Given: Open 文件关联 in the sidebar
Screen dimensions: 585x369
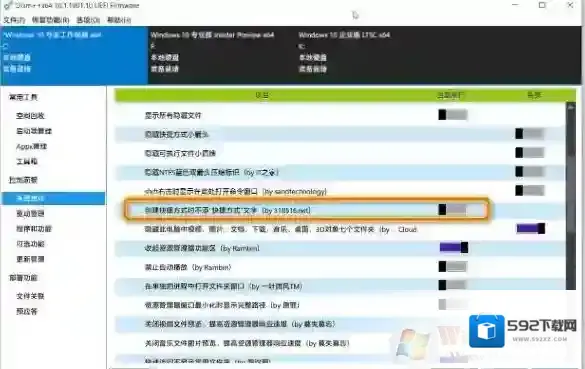Looking at the screenshot, I should [x=31, y=296].
